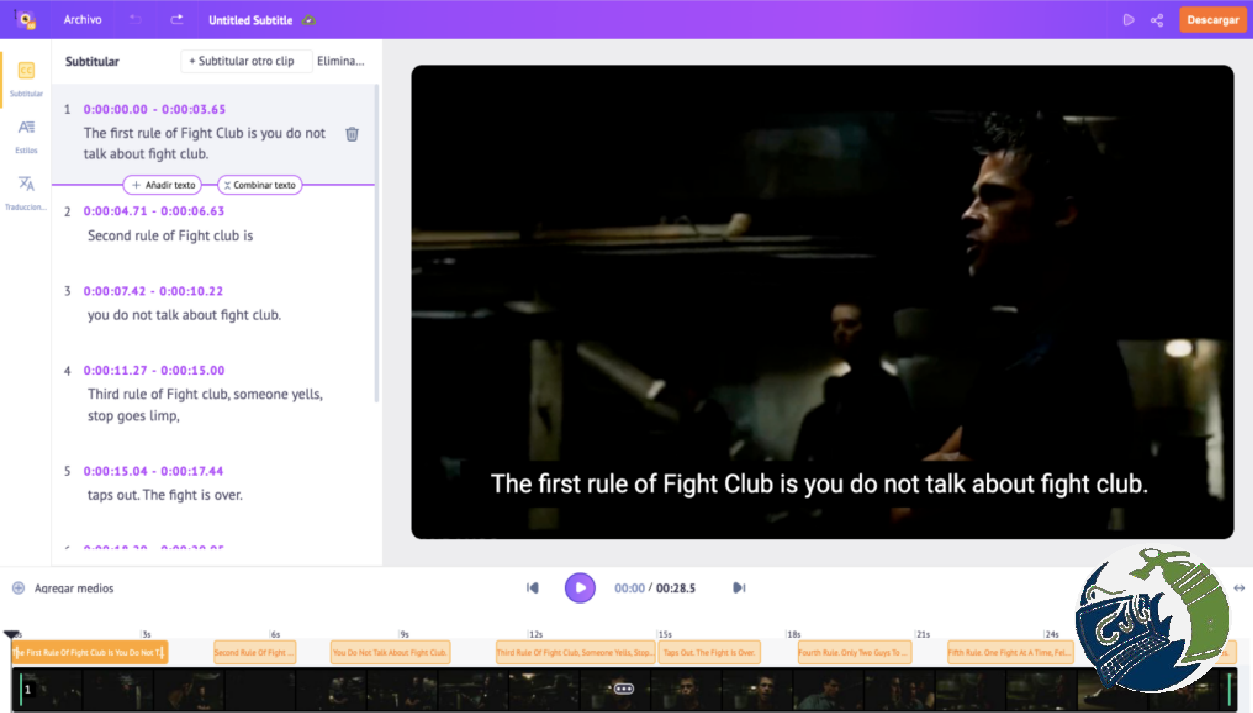Viewport: 1253px width, 713px height.
Task: Click the 12s mark on timeline ruler
Action: pos(536,634)
